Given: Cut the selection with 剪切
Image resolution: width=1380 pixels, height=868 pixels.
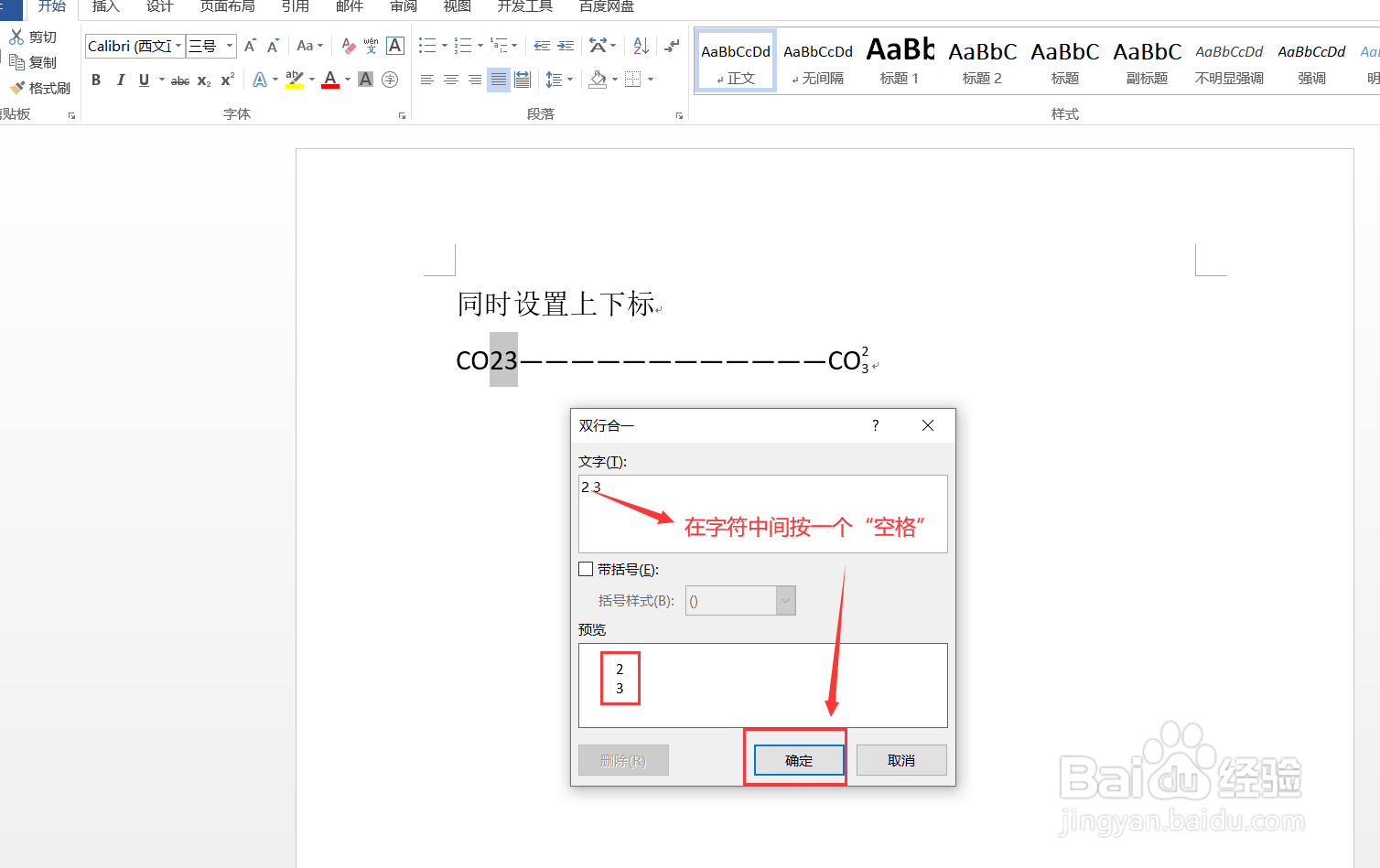Looking at the screenshot, I should 34,37.
